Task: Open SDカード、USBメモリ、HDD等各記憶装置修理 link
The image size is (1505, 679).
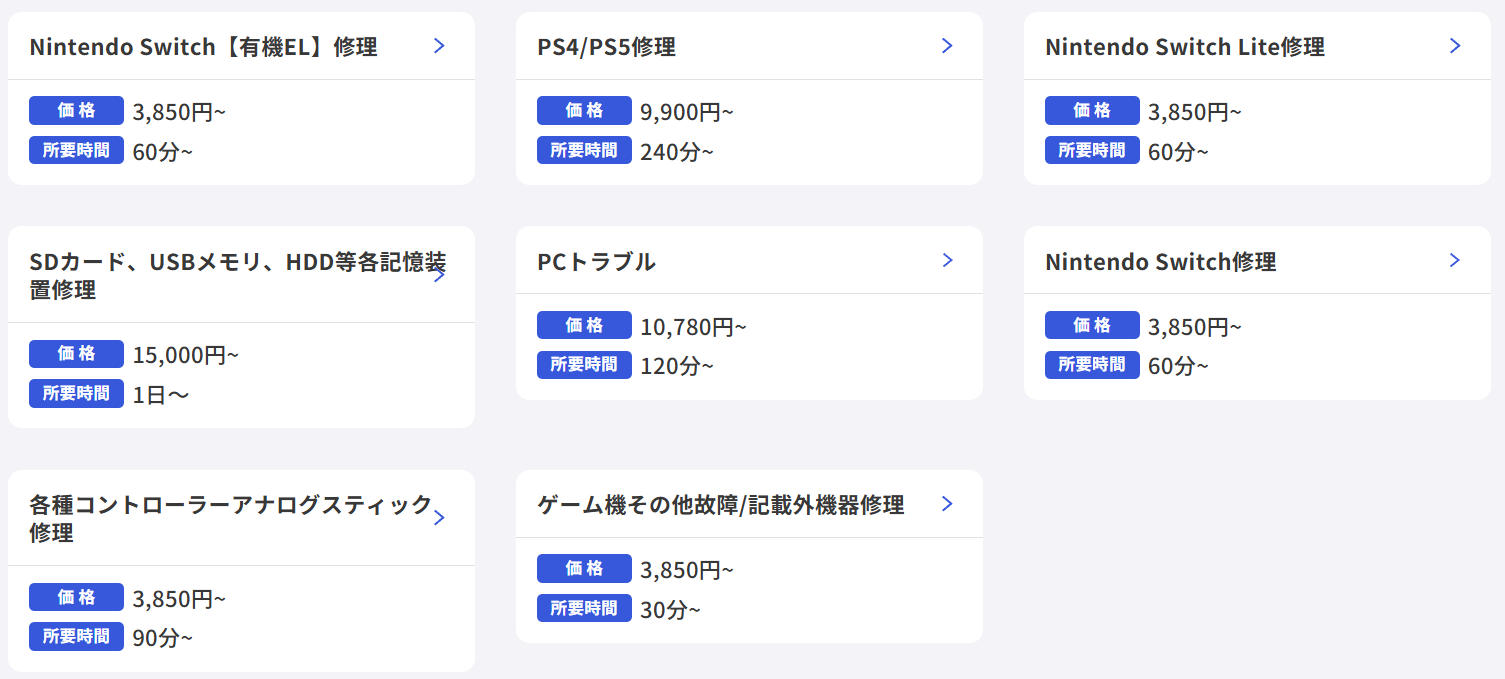Action: tap(237, 275)
